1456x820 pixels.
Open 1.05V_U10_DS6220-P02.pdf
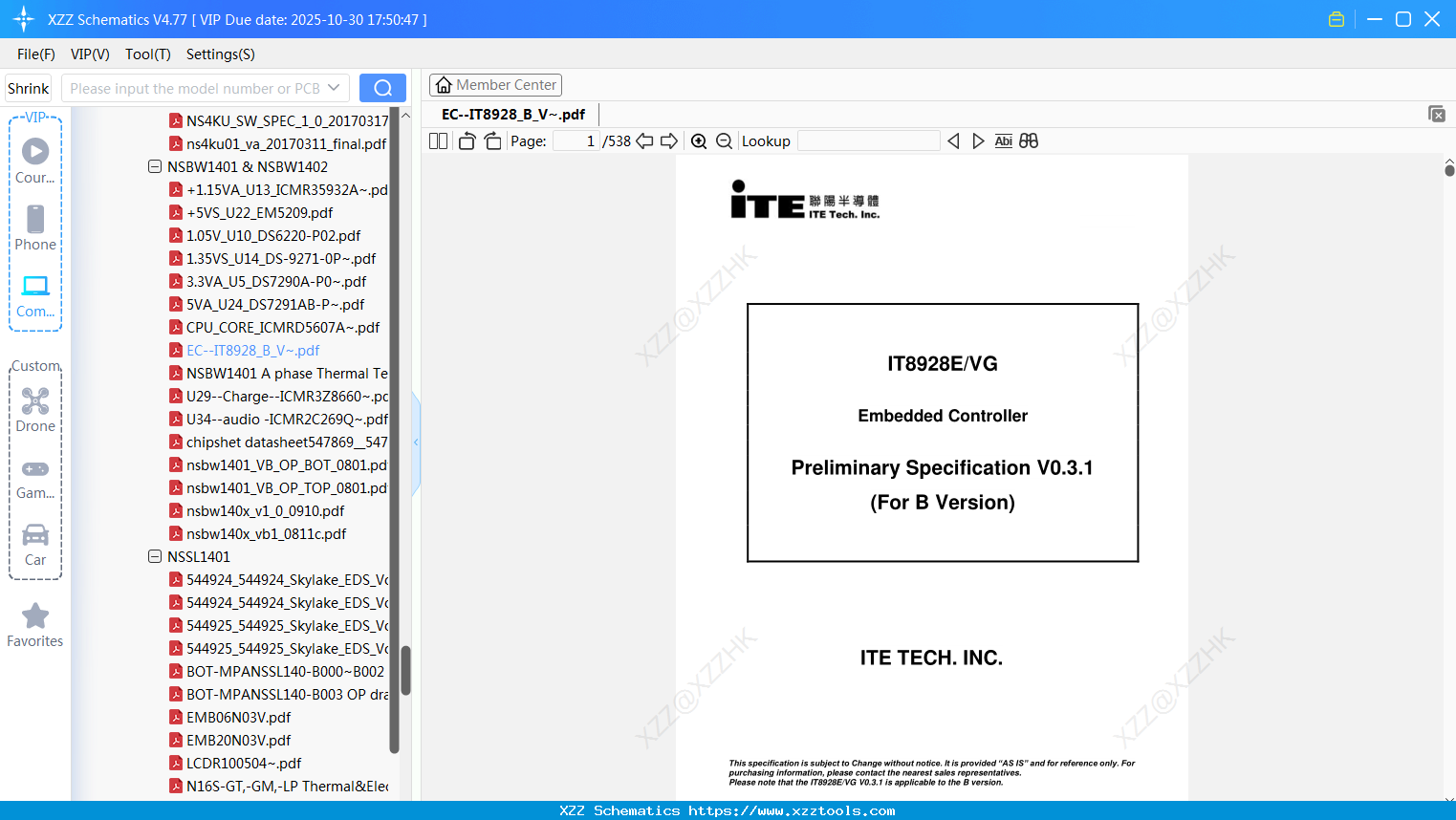(x=273, y=235)
